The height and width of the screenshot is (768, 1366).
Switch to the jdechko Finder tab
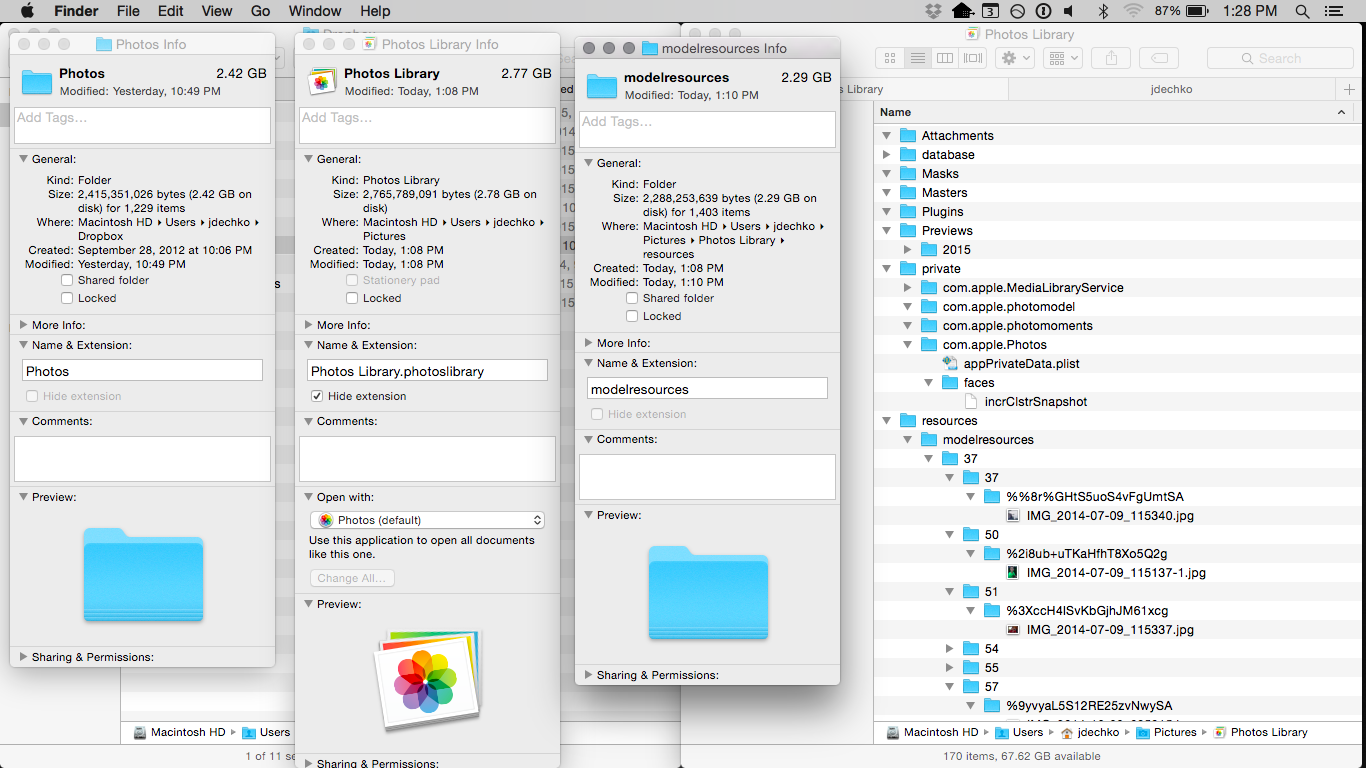pos(1171,89)
